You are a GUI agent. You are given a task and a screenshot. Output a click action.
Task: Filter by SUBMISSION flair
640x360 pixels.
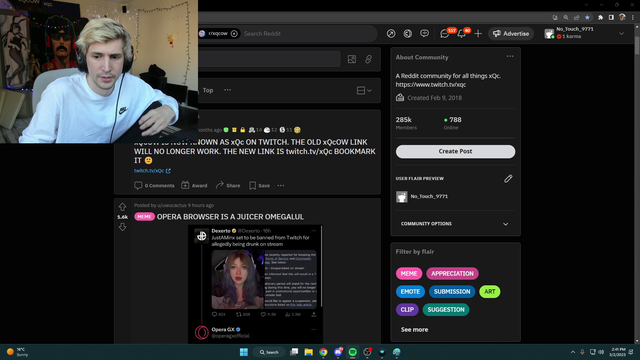pyautogui.click(x=452, y=291)
